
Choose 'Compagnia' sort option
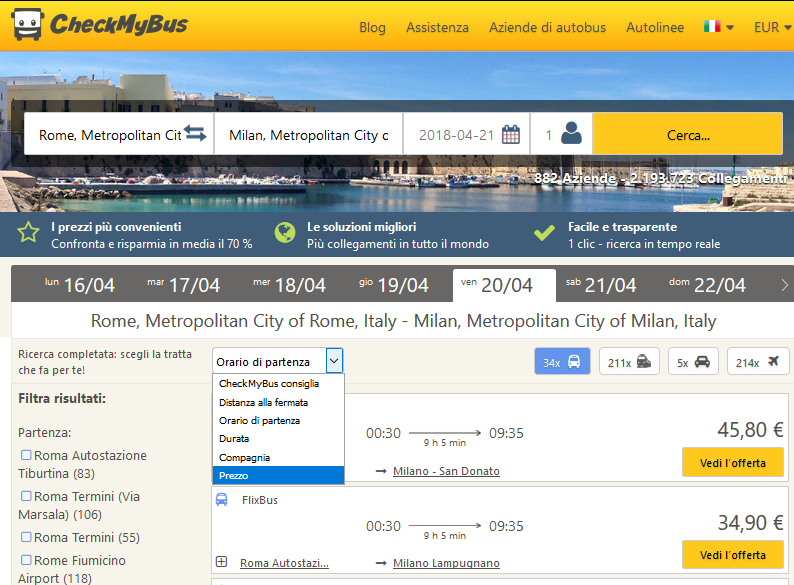tap(279, 457)
